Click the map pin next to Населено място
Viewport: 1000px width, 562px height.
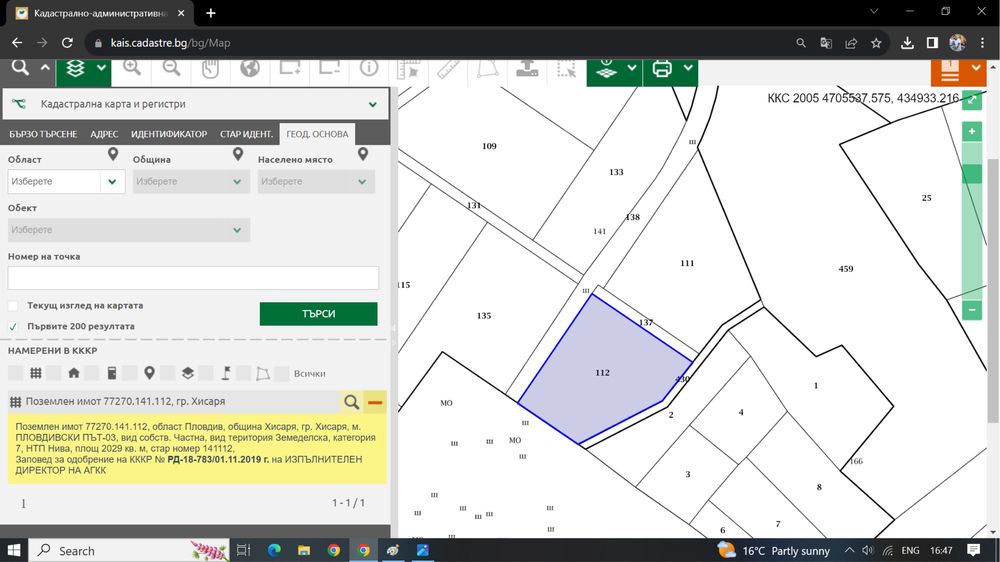point(363,154)
